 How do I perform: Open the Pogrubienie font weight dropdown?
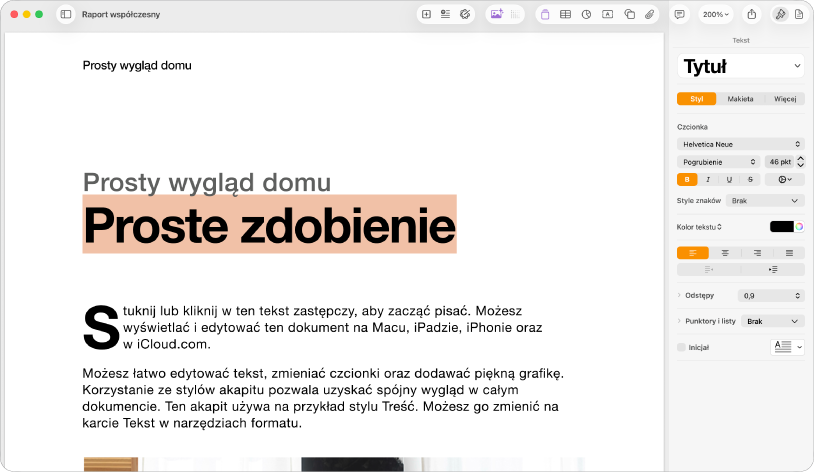[718, 162]
